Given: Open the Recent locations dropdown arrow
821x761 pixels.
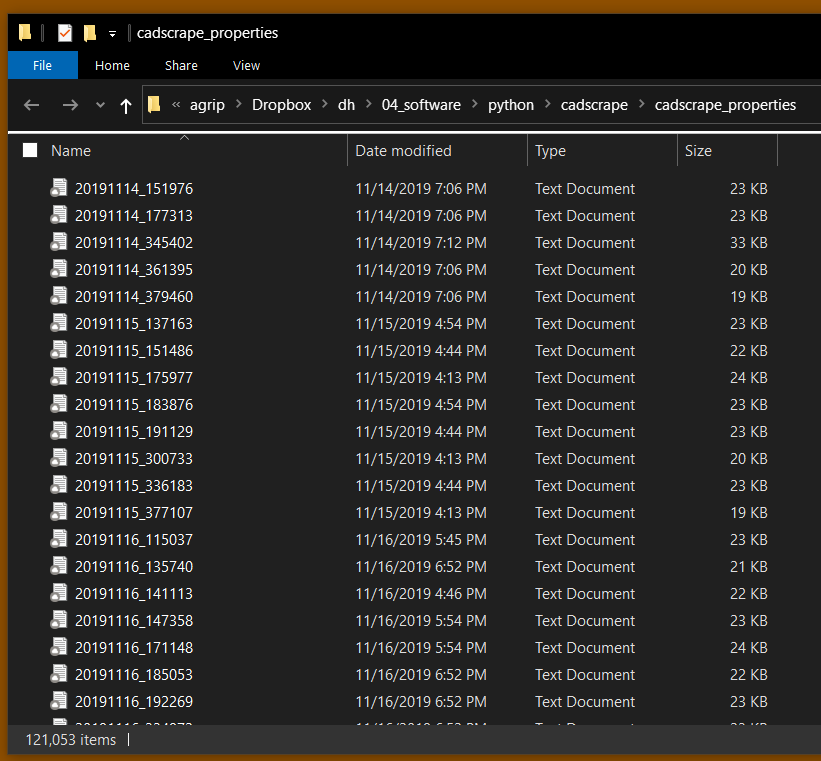Looking at the screenshot, I should point(100,105).
